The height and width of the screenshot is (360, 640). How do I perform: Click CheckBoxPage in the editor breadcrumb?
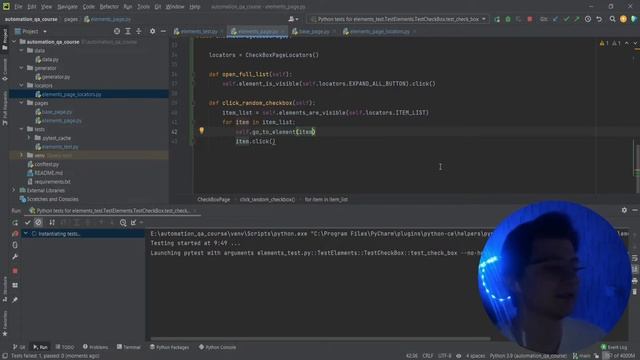coord(214,200)
